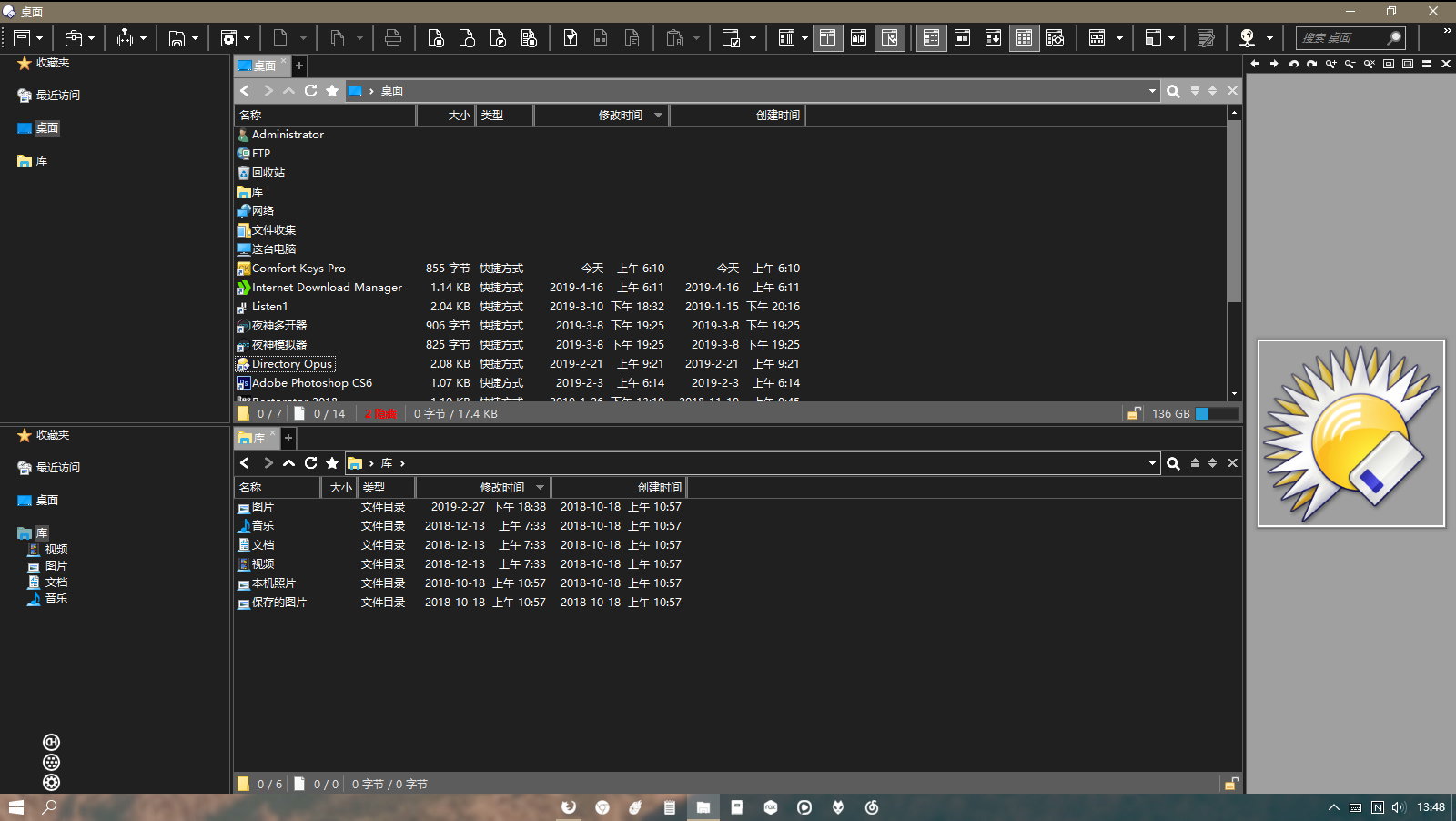Open the path history dropdown in the 桌面 pane
The image size is (1456, 821).
1151,91
